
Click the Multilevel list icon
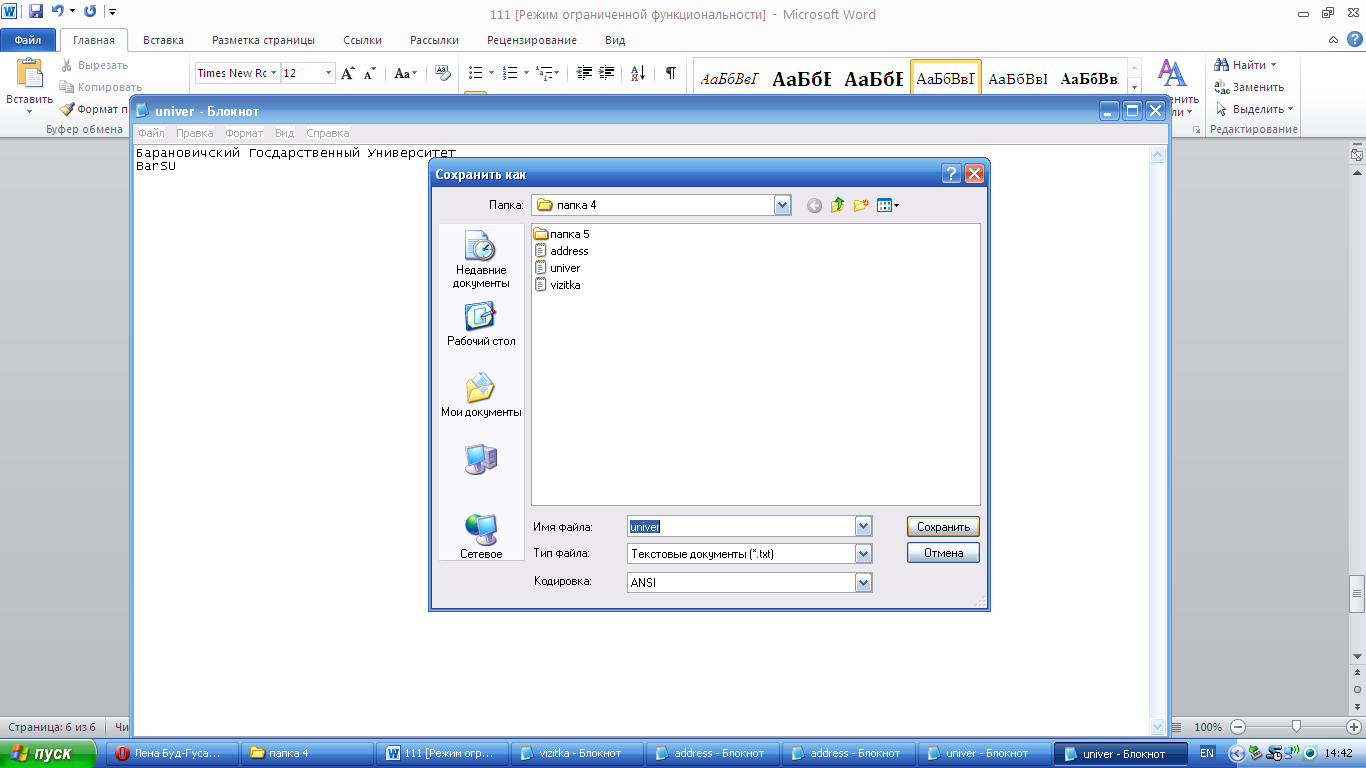click(548, 73)
